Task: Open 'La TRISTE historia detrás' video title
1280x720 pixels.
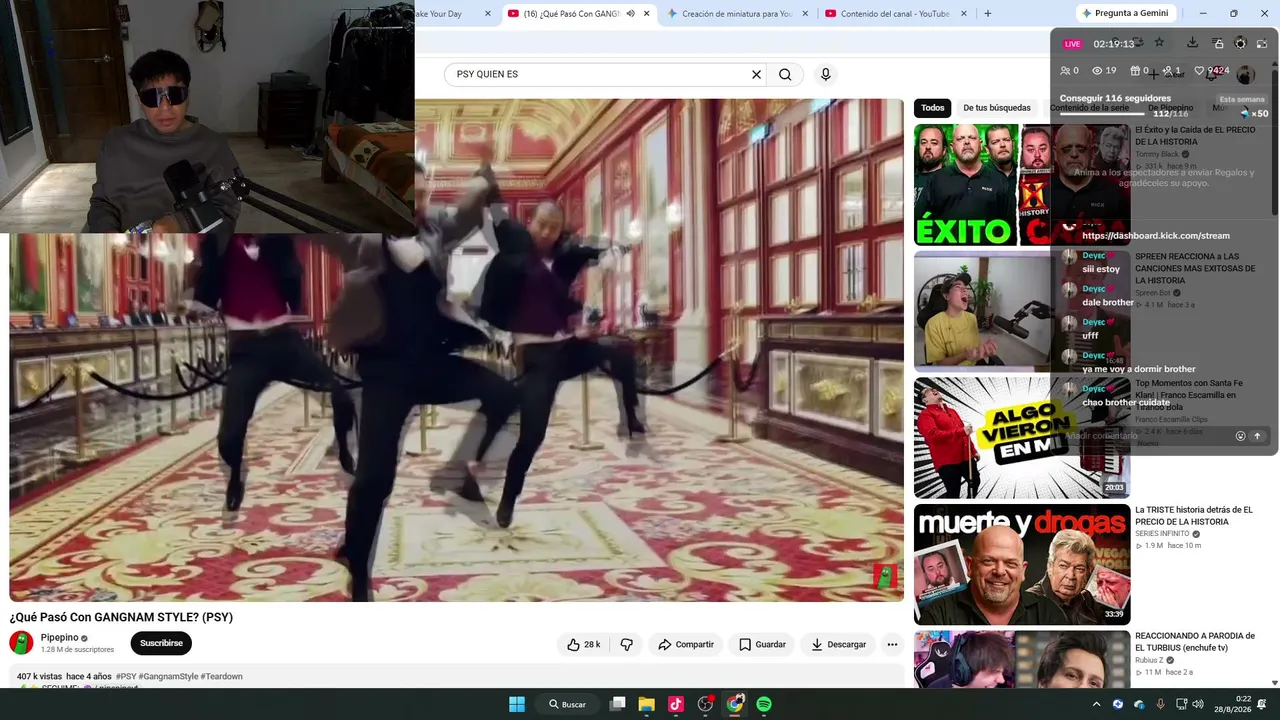Action: (x=1194, y=516)
